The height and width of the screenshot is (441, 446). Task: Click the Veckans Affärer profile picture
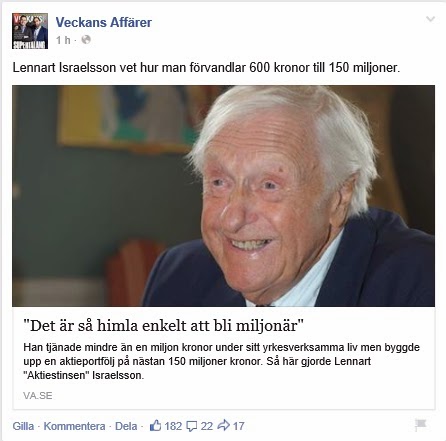(x=30, y=31)
